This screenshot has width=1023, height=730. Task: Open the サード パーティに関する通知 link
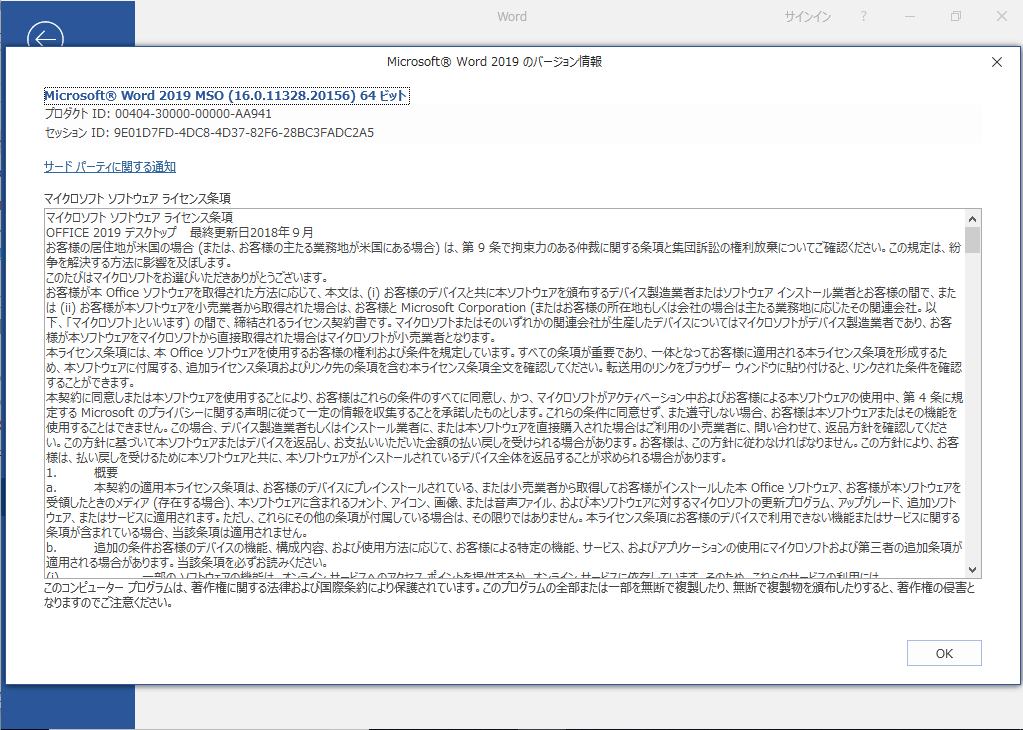(110, 167)
